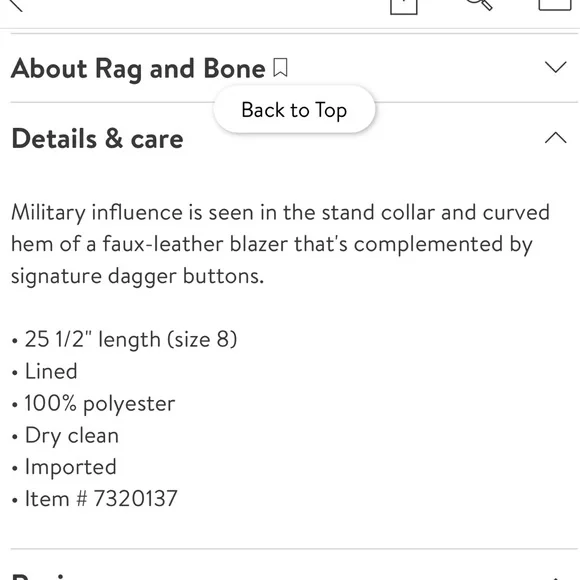580x580 pixels.
Task: Toggle the partially visible Reviews section chevron
Action: point(556,578)
